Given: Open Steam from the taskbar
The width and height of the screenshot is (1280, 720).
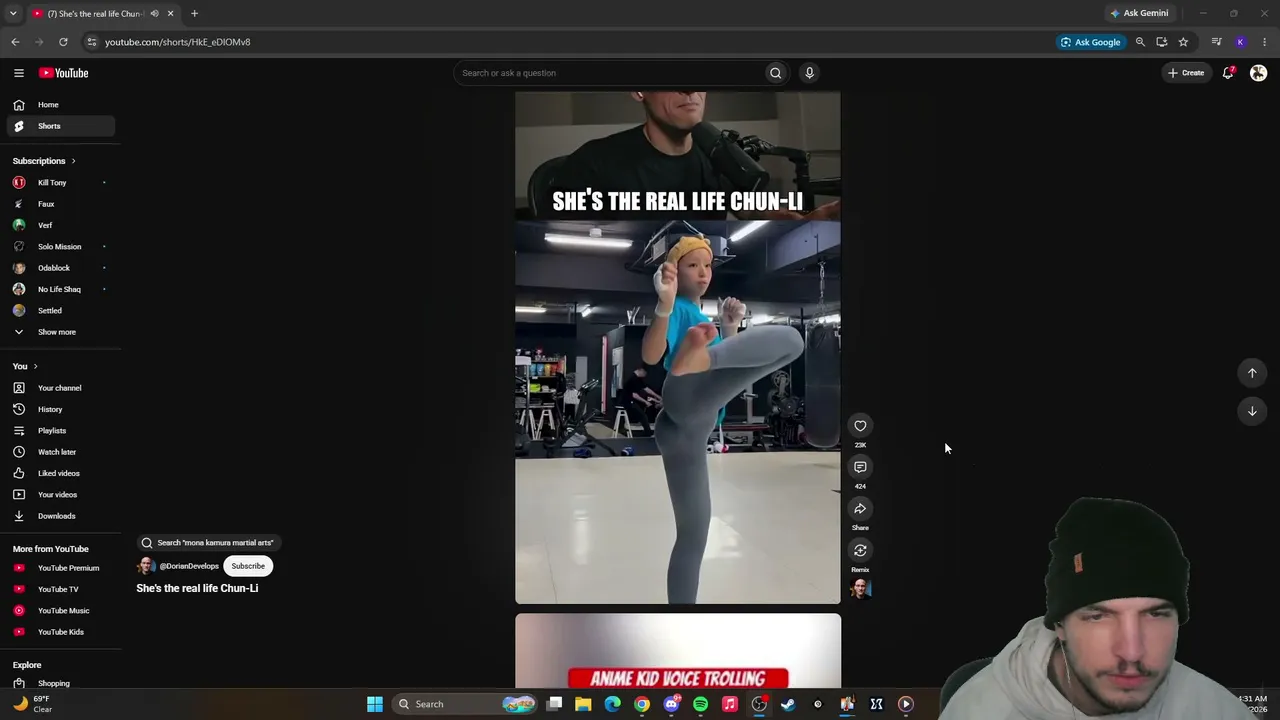Looking at the screenshot, I should 788,704.
